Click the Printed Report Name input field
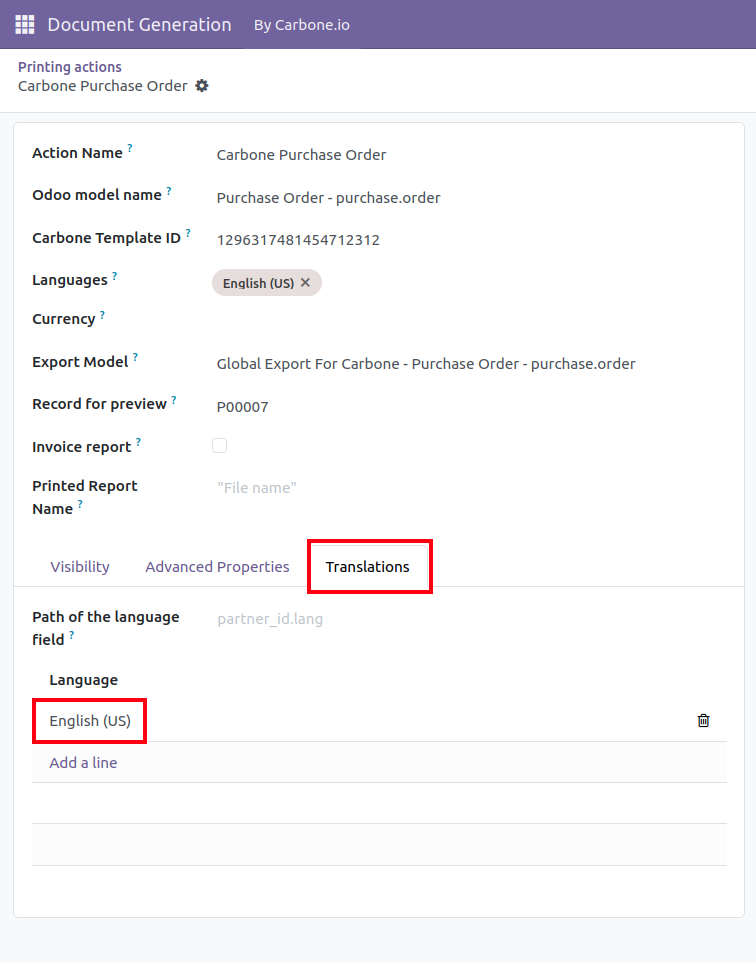Image resolution: width=756 pixels, height=963 pixels. pyautogui.click(x=469, y=488)
